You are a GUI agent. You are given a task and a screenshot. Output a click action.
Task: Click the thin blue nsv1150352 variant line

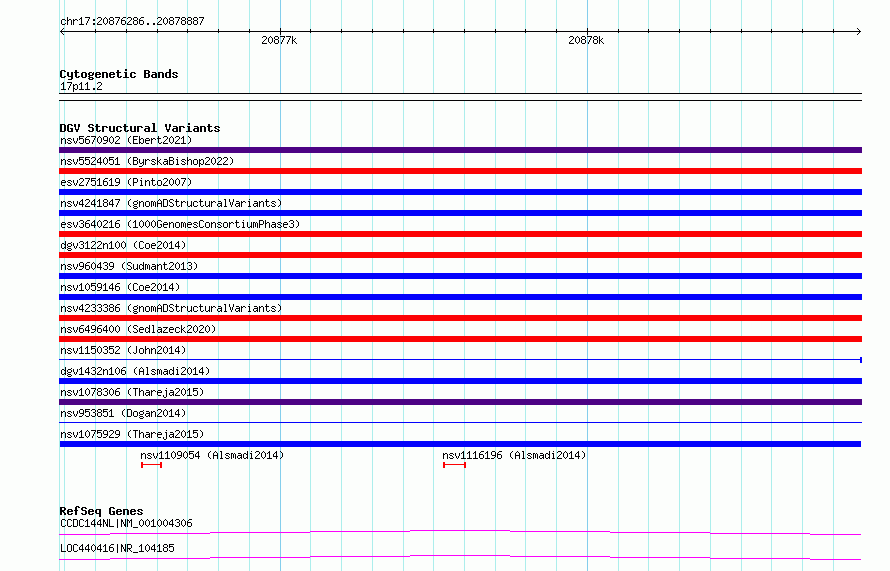click(460, 360)
